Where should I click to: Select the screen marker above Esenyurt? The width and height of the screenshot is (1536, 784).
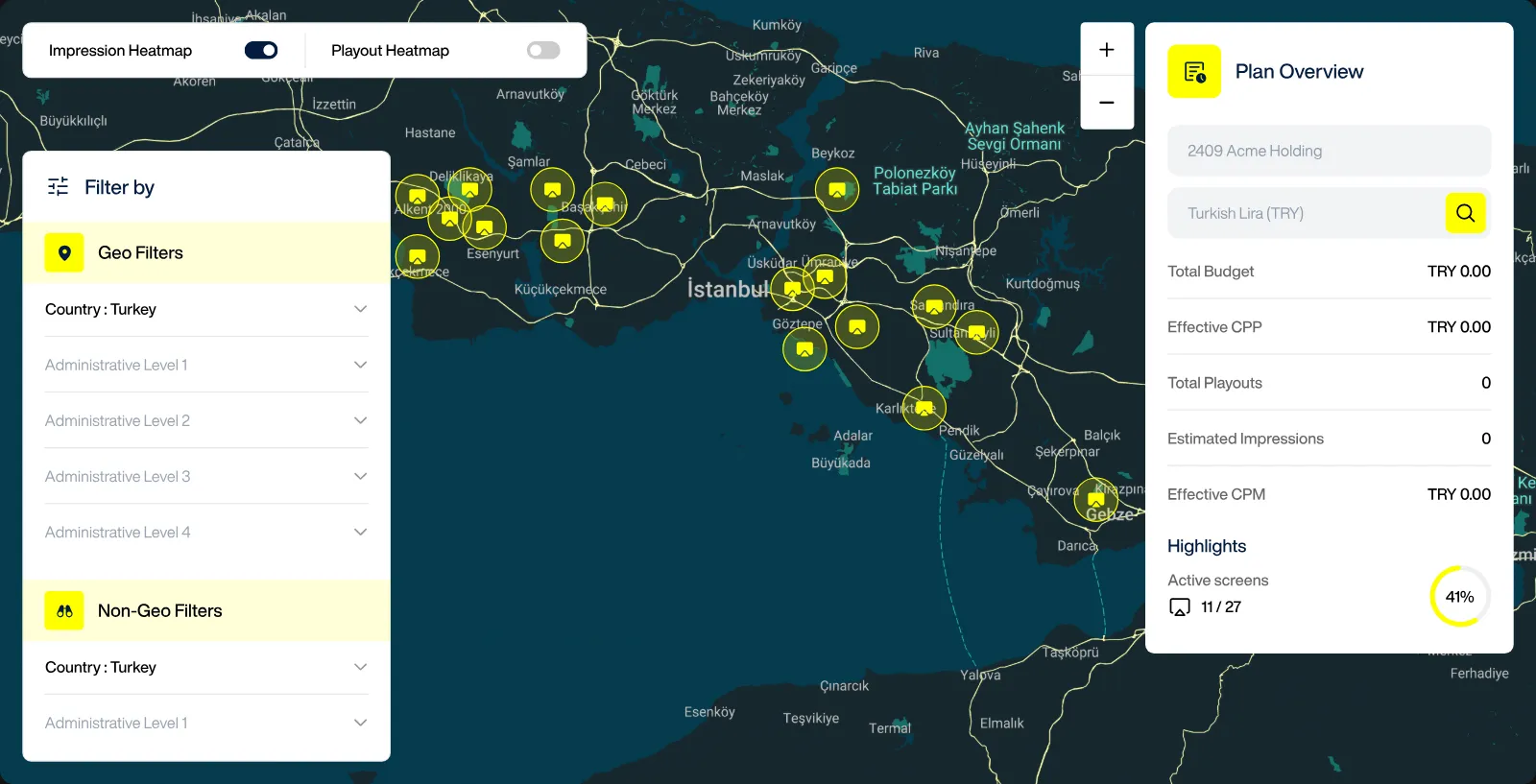coord(484,227)
